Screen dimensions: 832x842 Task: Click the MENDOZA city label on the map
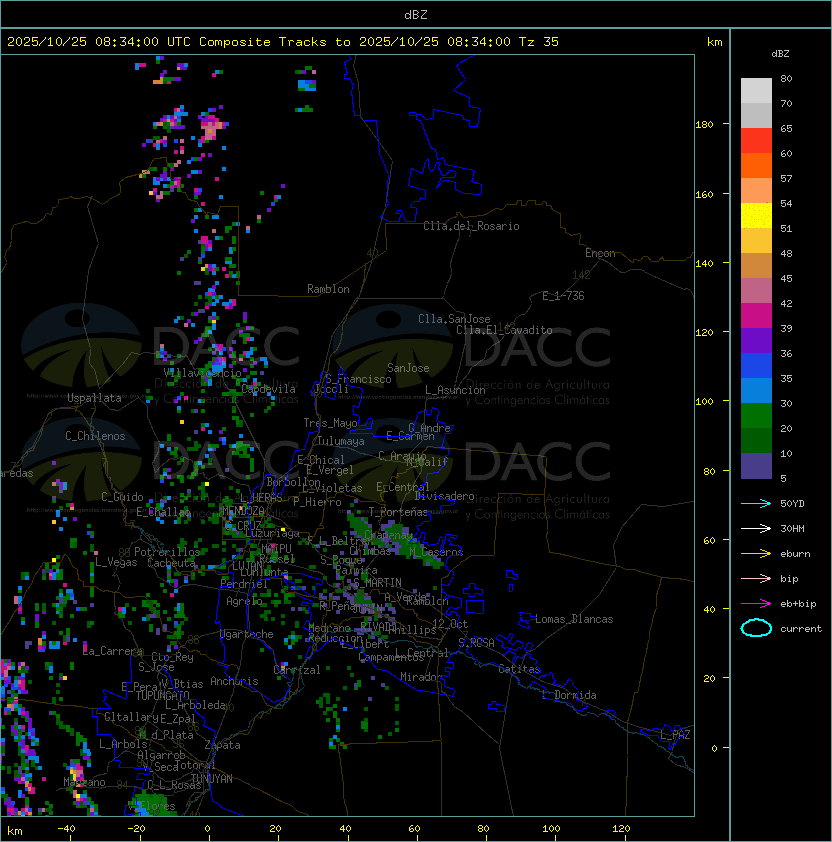(243, 510)
